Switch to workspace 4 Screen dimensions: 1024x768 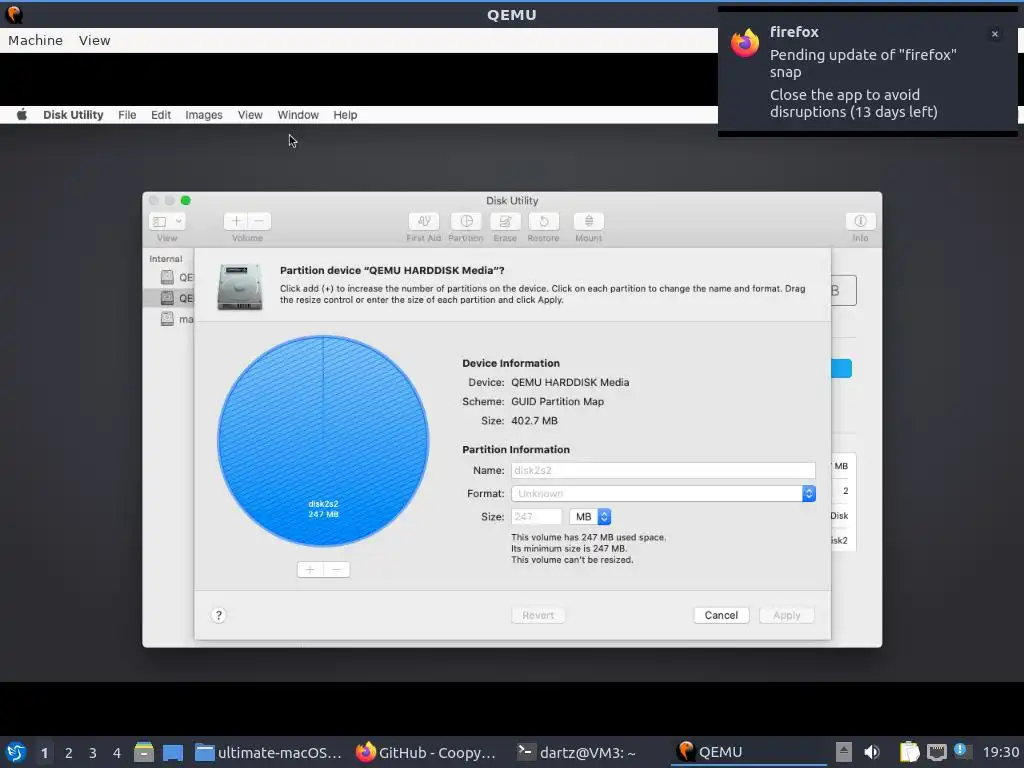(117, 753)
